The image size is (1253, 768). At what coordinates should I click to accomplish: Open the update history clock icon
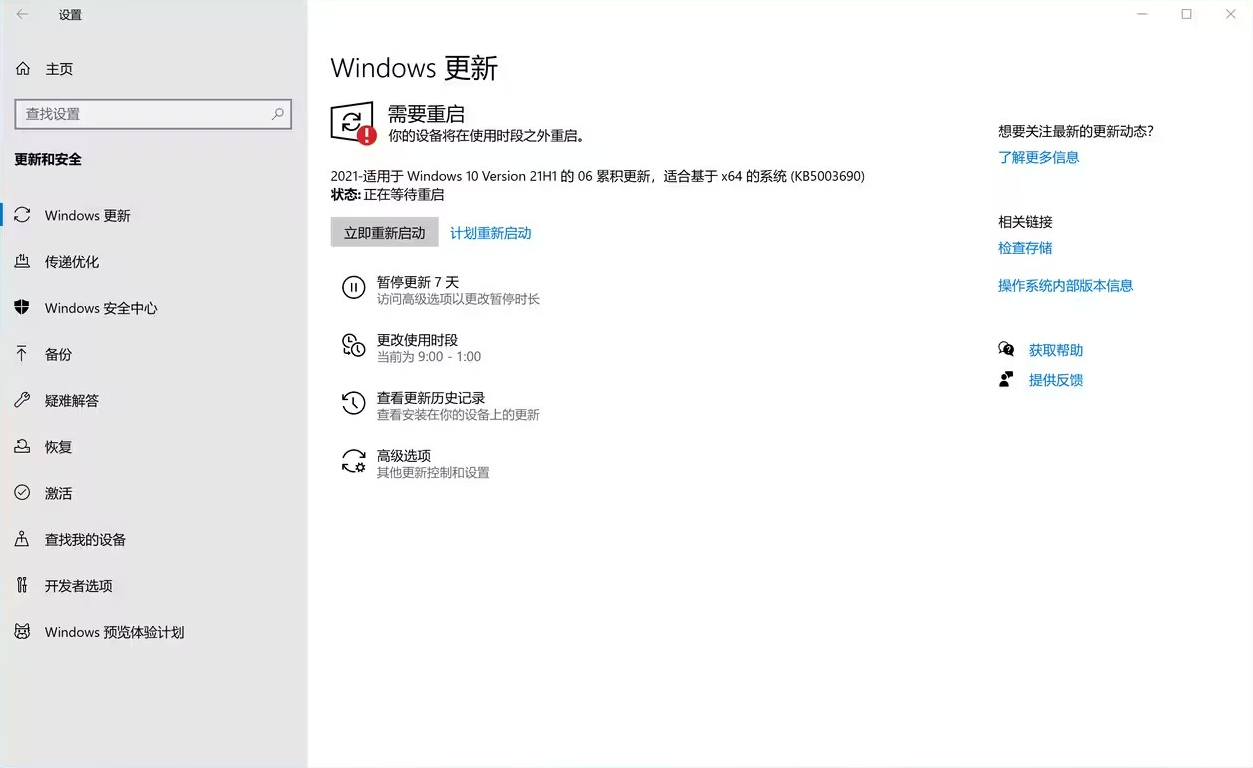pos(353,403)
